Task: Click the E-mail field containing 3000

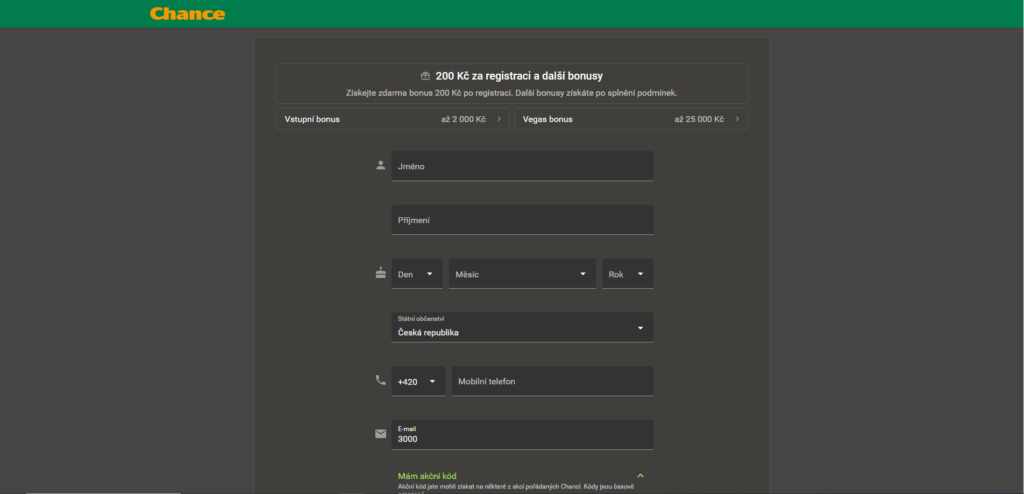Action: (522, 435)
